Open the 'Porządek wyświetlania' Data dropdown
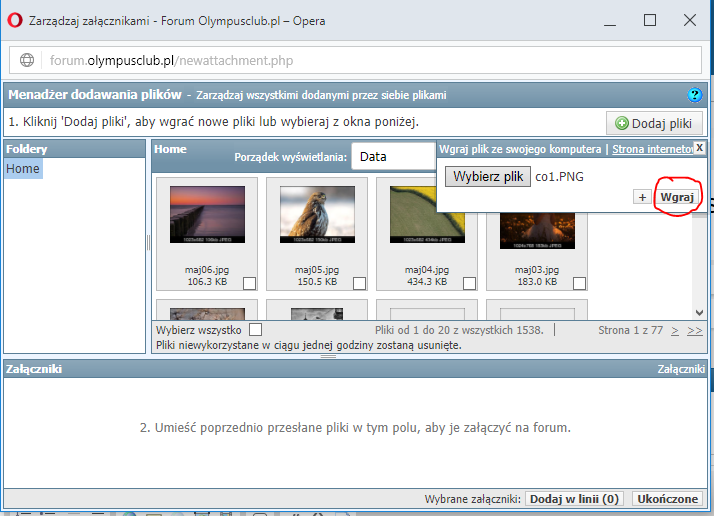Image resolution: width=714 pixels, height=516 pixels. pos(393,157)
